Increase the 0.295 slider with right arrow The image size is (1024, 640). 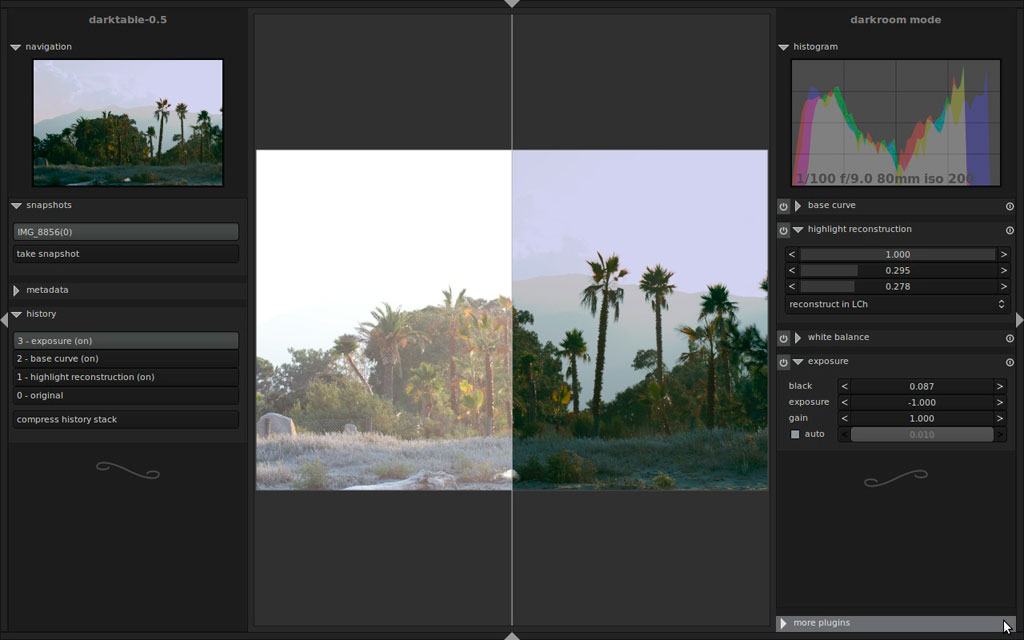click(1004, 270)
